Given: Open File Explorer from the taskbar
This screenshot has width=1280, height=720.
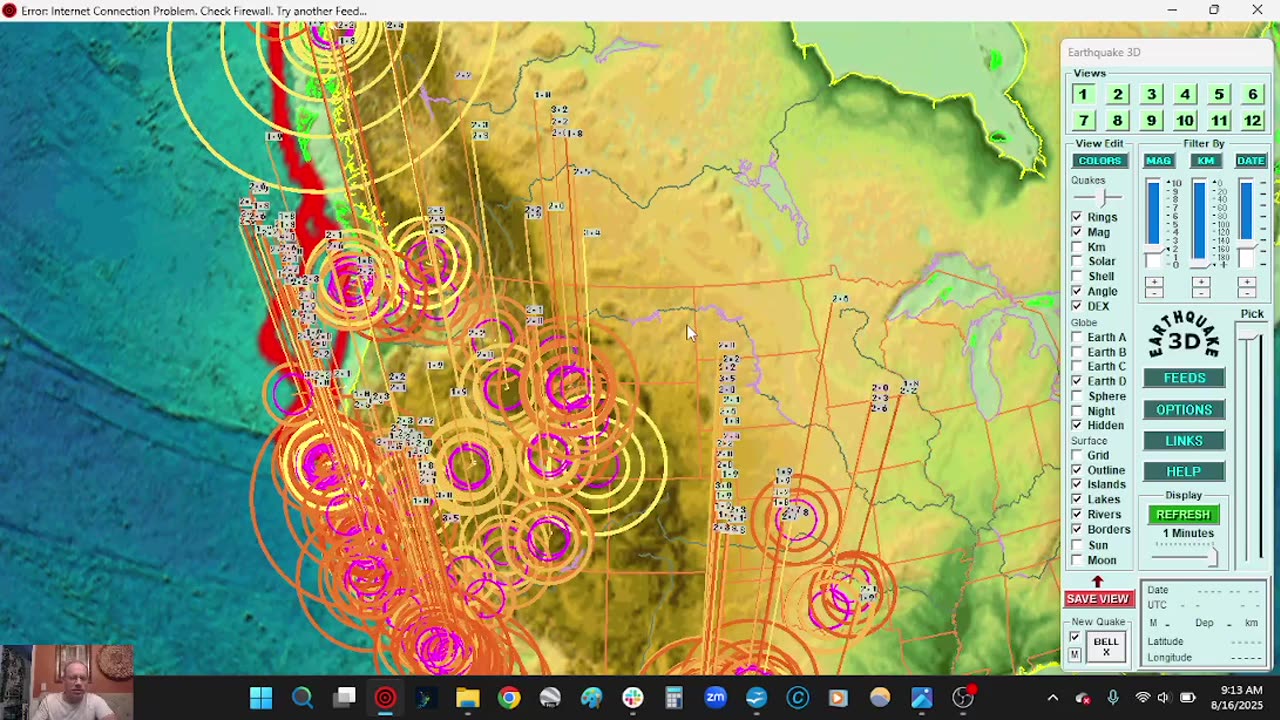Looking at the screenshot, I should [x=468, y=698].
